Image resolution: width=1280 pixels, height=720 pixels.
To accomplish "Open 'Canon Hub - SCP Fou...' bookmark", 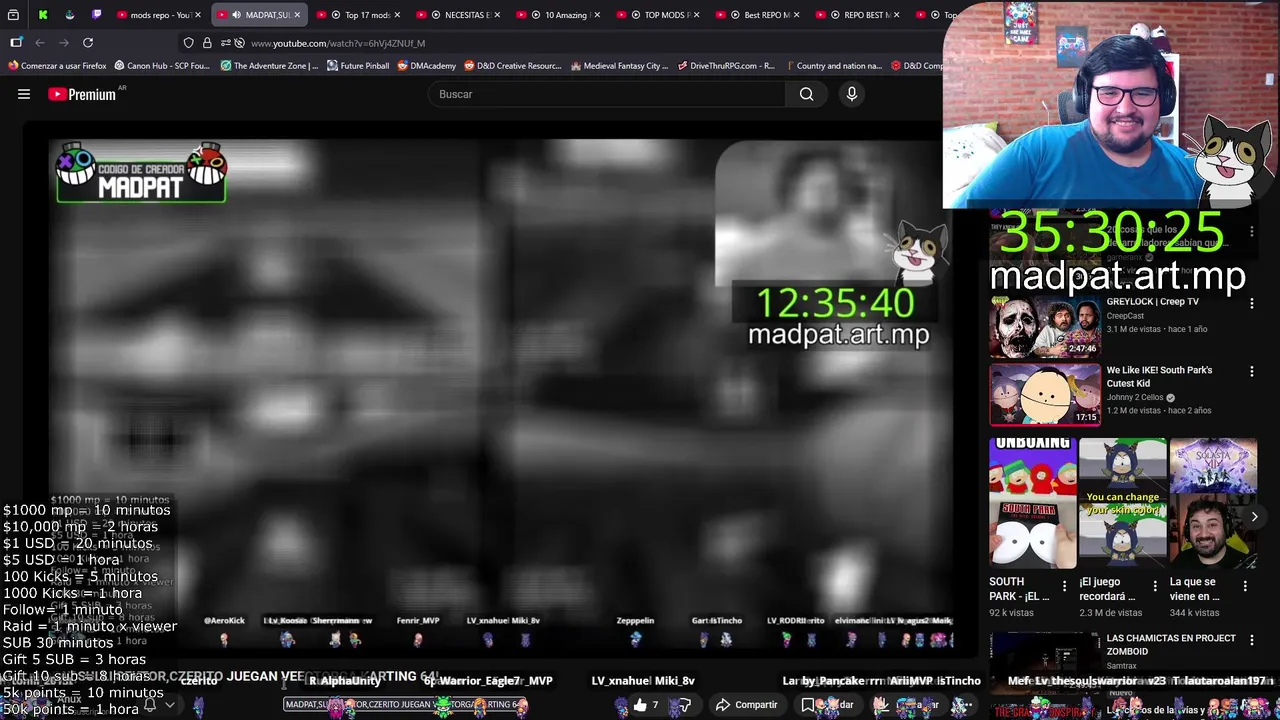I will point(162,66).
